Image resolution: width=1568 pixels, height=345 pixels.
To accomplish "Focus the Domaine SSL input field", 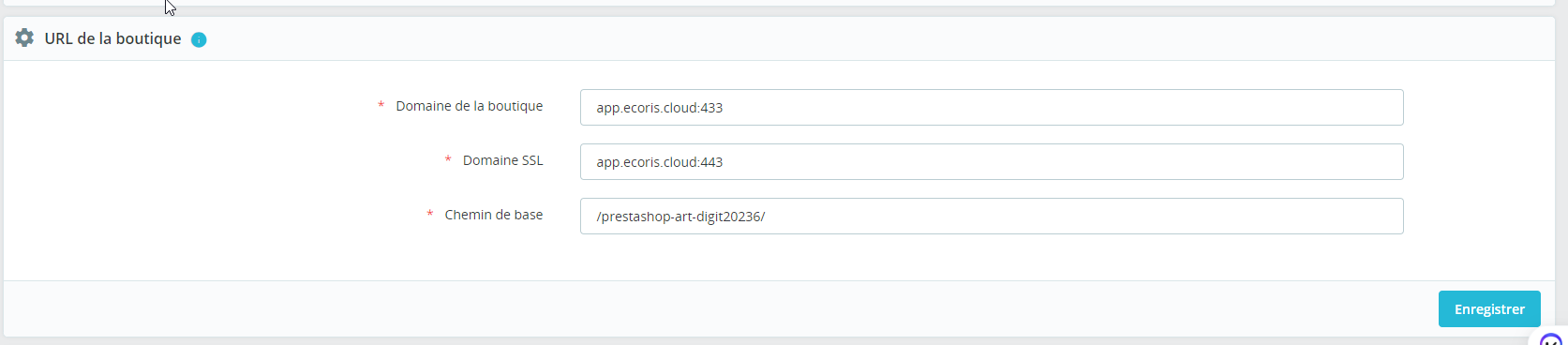I will [x=992, y=161].
